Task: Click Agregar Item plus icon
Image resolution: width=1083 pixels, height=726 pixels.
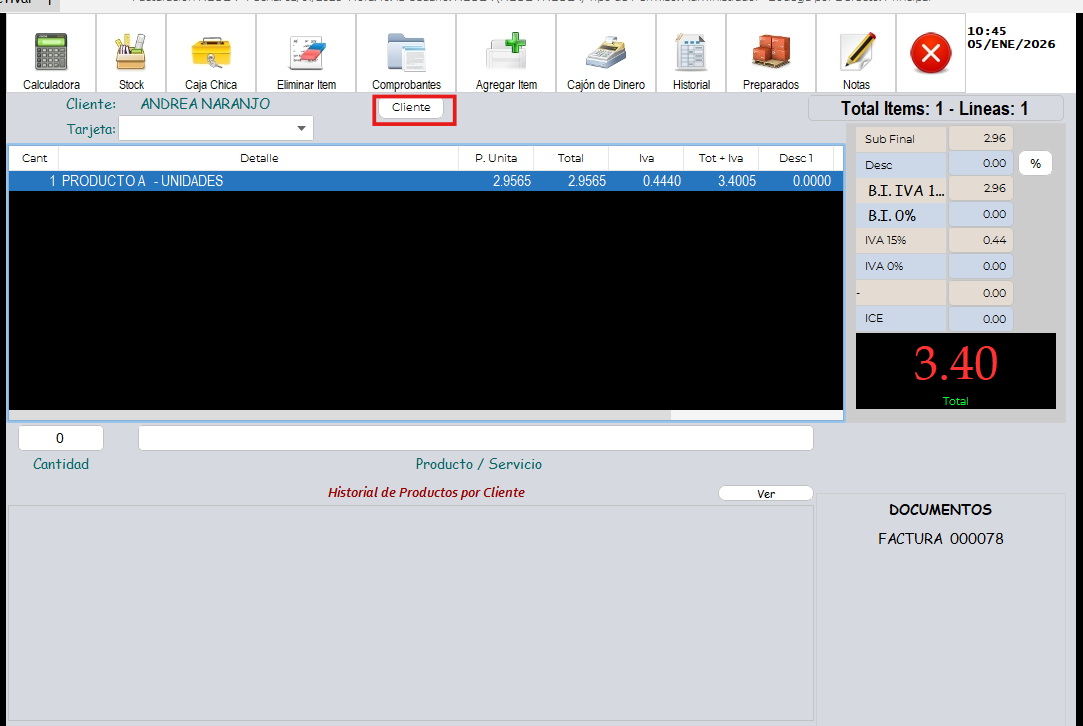Action: (506, 55)
